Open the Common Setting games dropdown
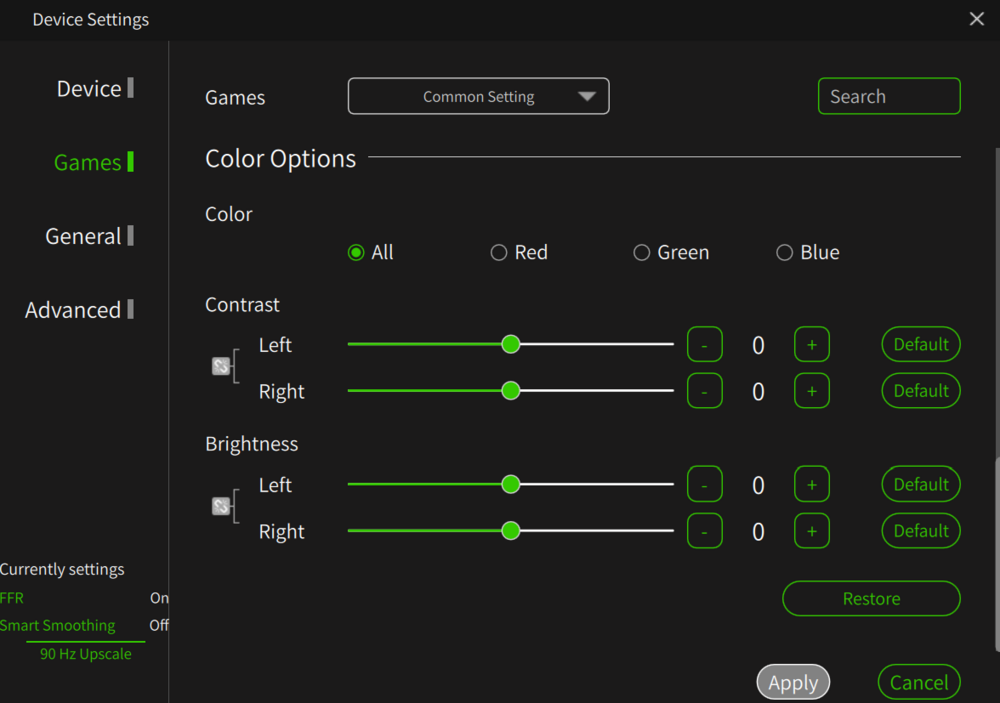The image size is (1000, 703). coord(478,97)
